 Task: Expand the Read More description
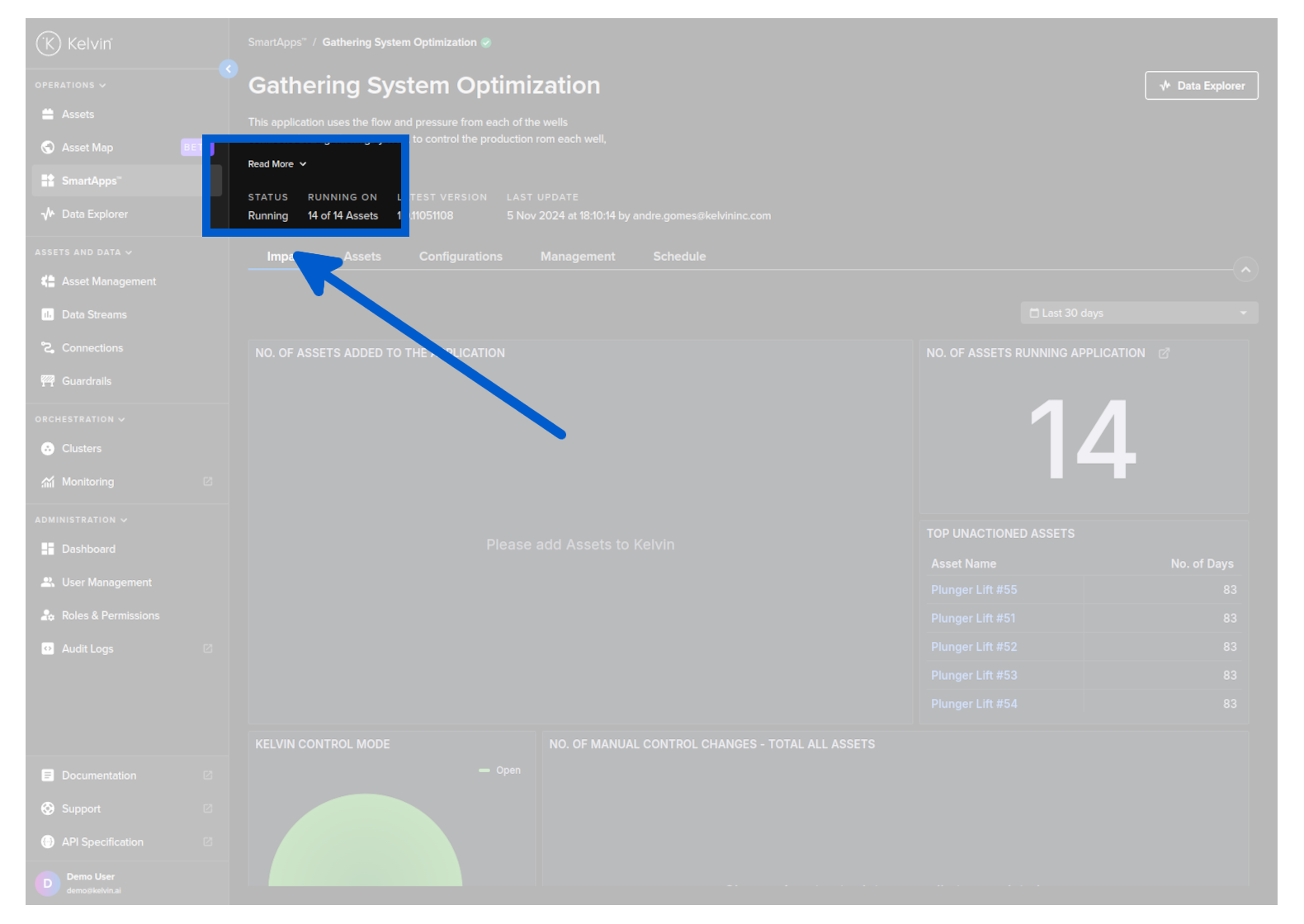click(x=276, y=164)
